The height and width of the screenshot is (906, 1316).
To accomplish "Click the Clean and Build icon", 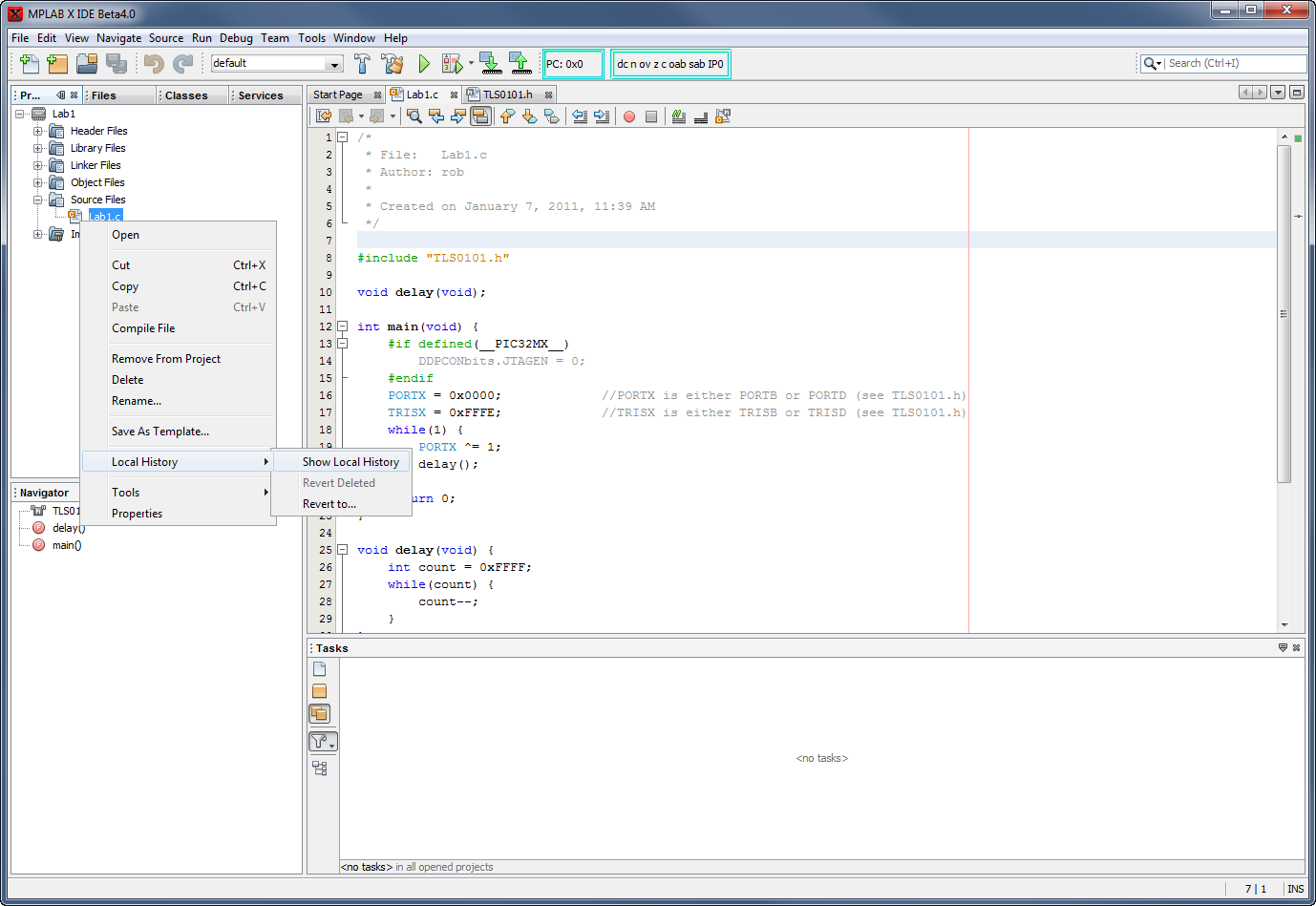I will pos(392,64).
